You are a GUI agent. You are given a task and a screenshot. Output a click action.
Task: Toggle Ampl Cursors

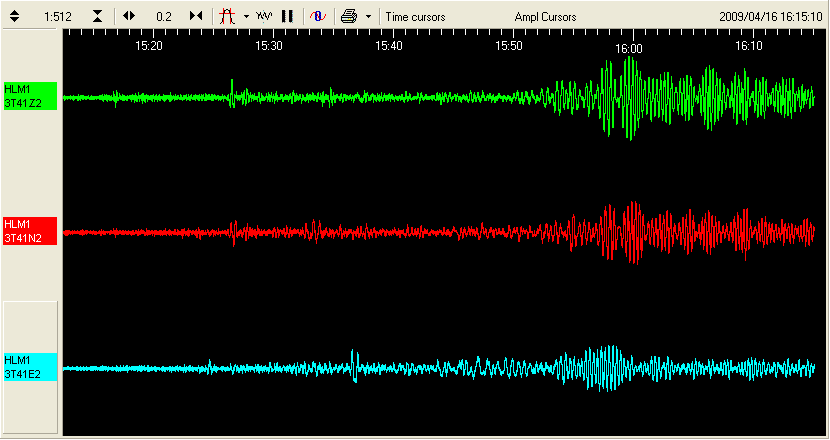point(545,17)
